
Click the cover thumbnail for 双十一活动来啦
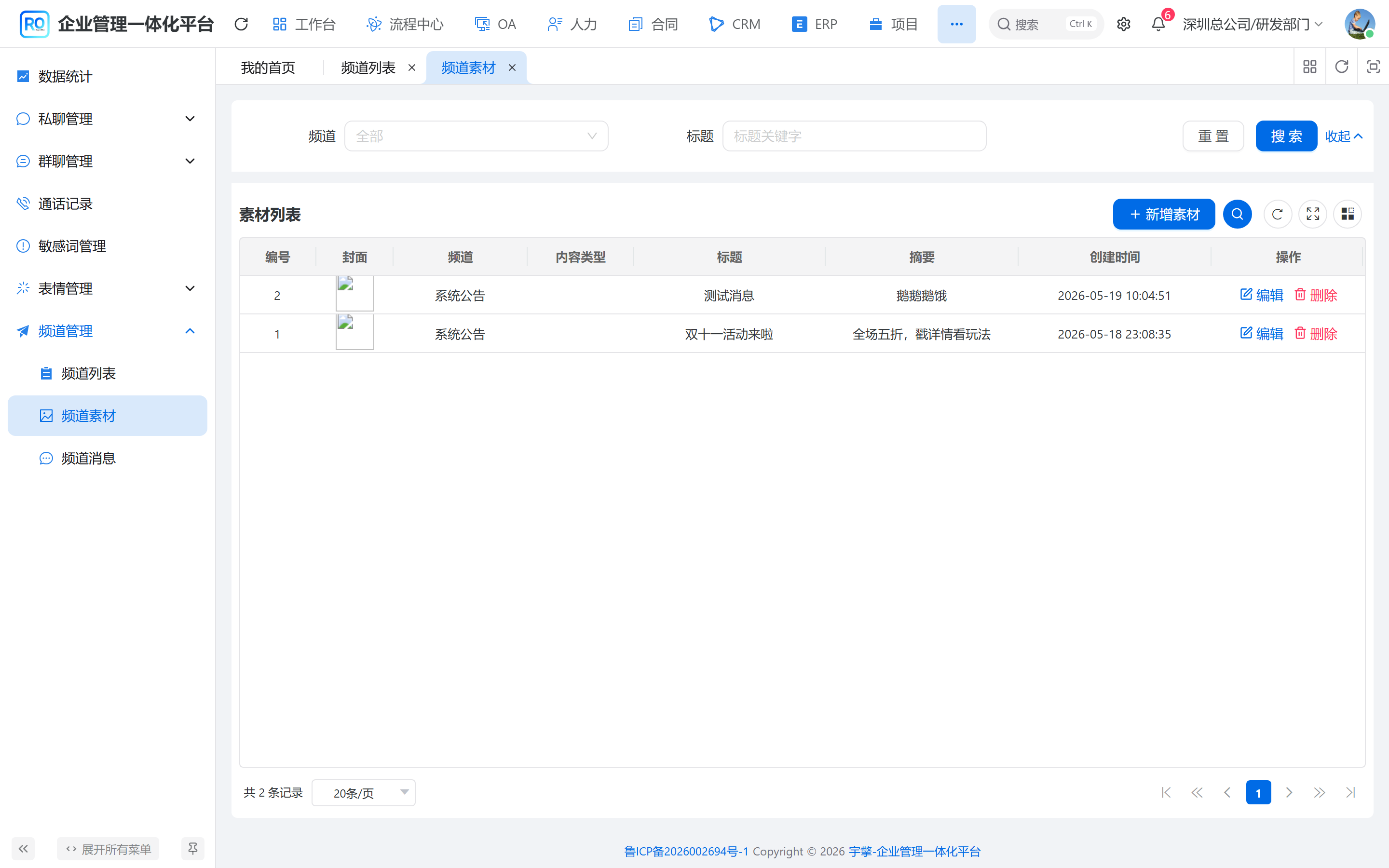354,332
